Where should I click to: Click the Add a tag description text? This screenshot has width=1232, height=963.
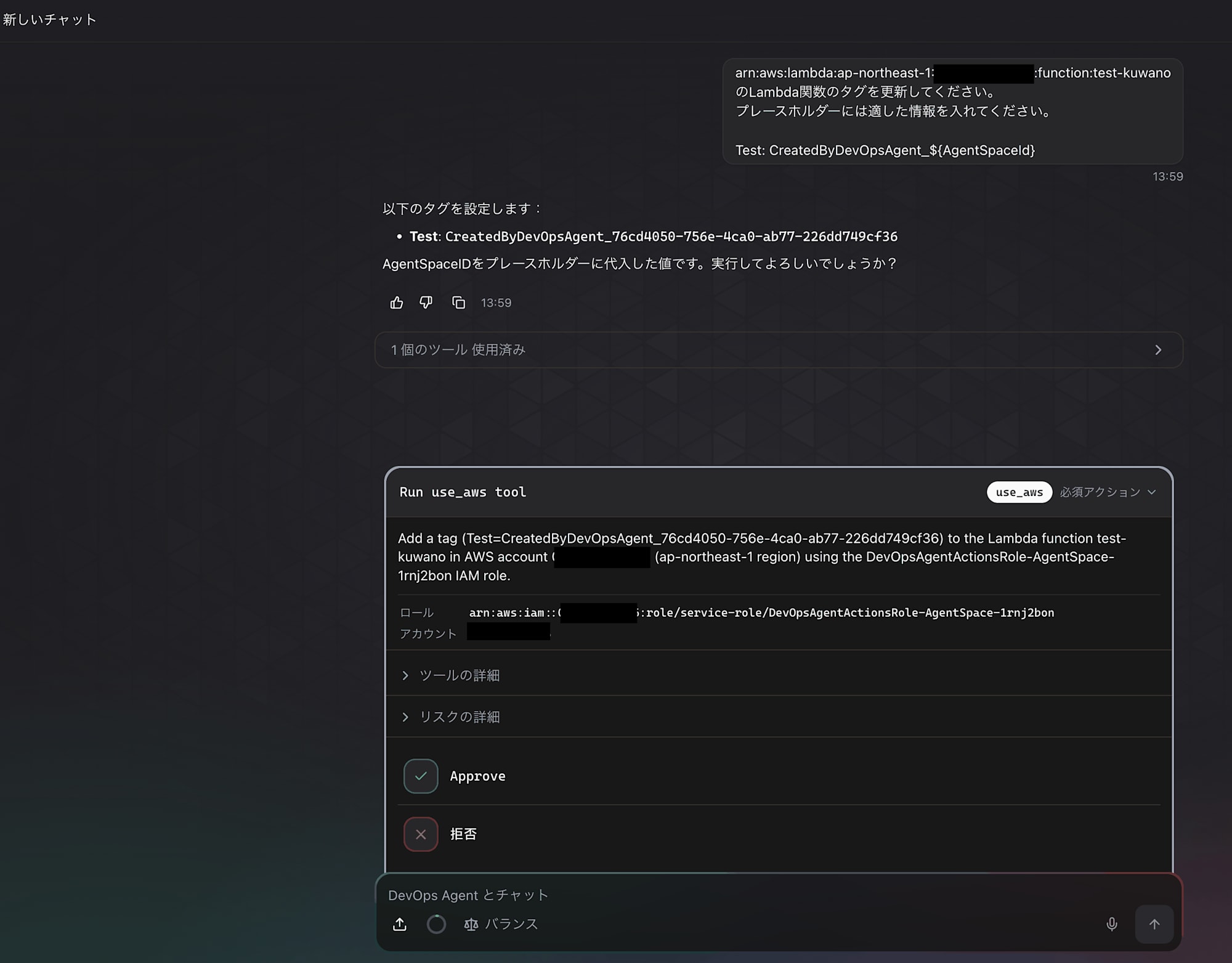coord(762,557)
